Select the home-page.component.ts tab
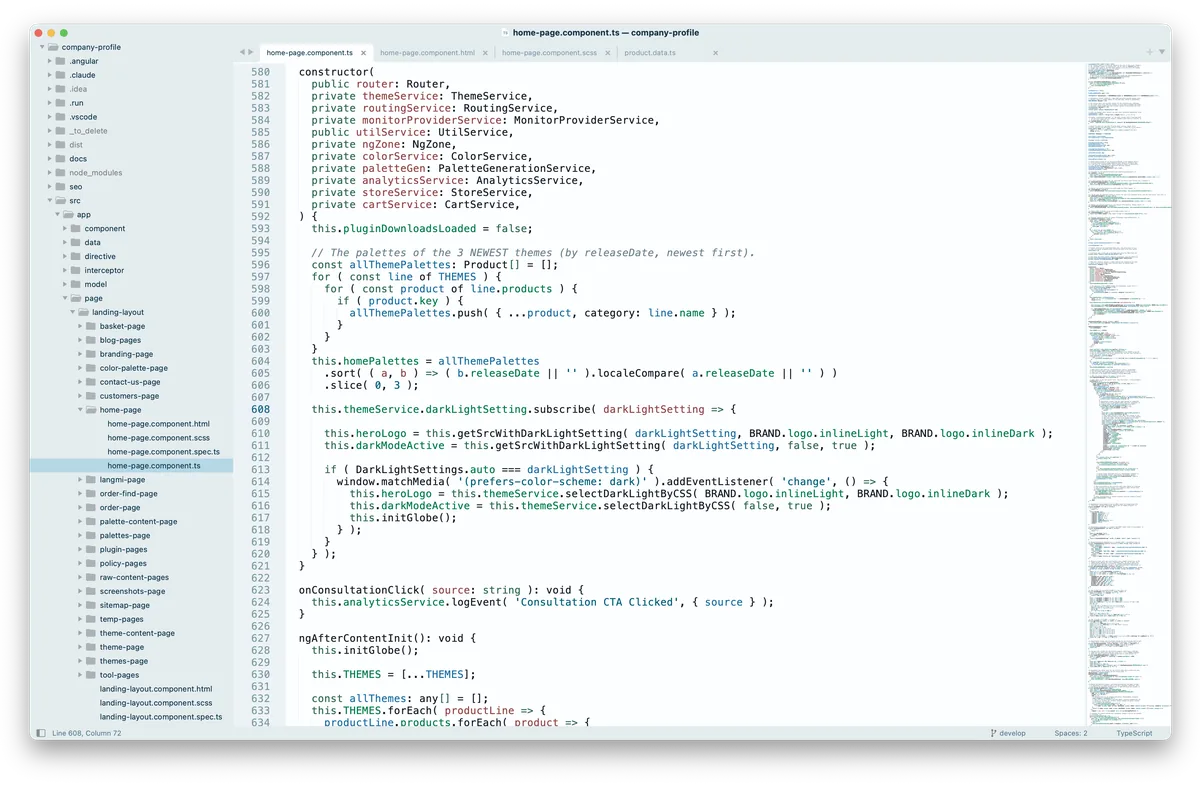The height and width of the screenshot is (787, 1200). [x=309, y=53]
